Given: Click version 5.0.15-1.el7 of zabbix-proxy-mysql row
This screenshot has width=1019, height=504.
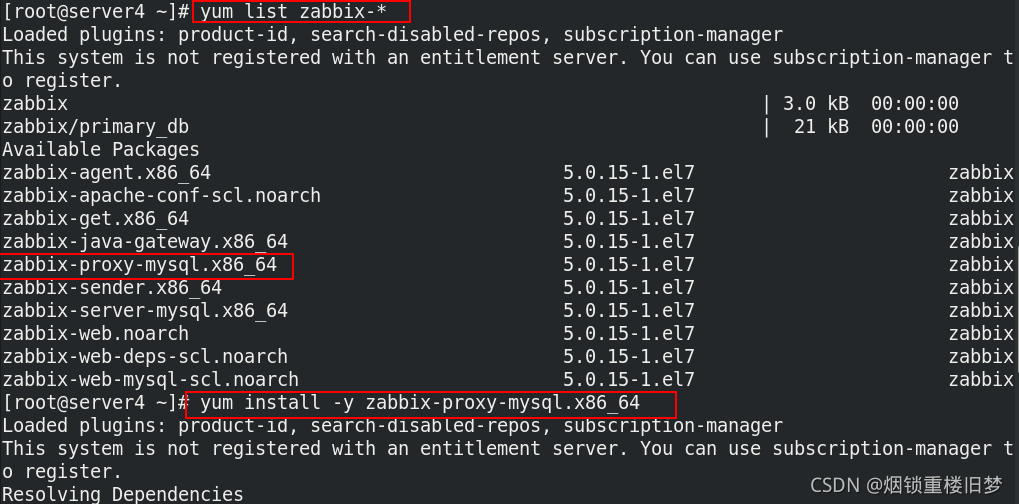Looking at the screenshot, I should click(628, 265).
